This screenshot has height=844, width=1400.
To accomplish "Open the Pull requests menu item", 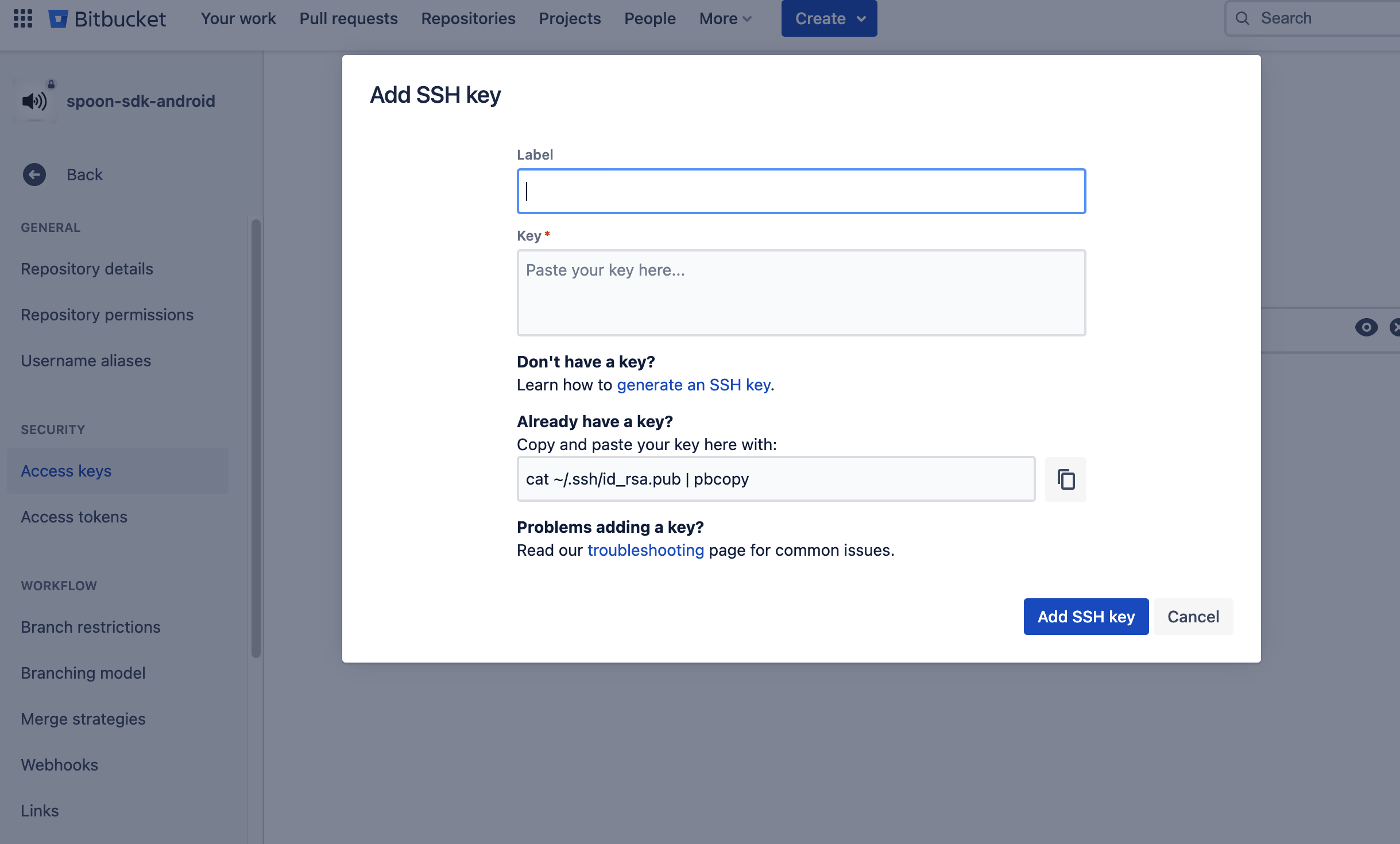I will point(349,18).
